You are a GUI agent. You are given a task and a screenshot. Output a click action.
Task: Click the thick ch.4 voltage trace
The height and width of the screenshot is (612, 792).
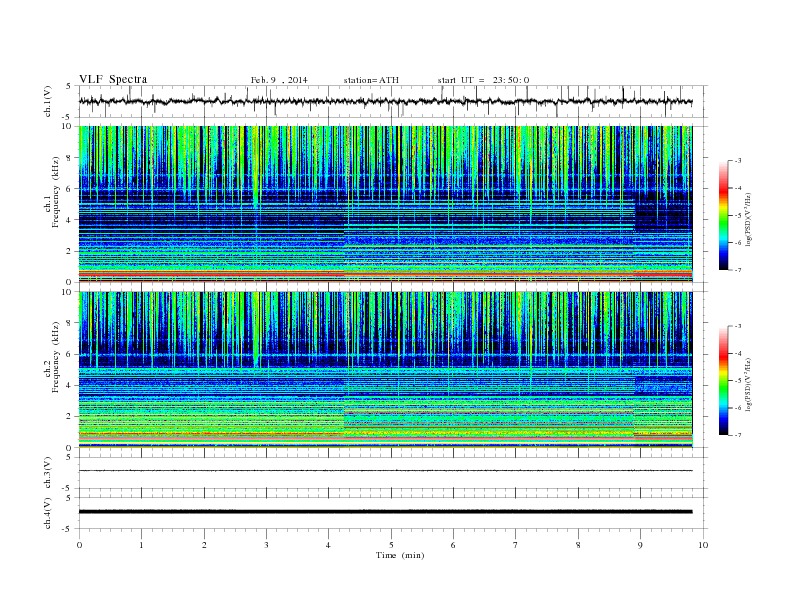[385, 512]
